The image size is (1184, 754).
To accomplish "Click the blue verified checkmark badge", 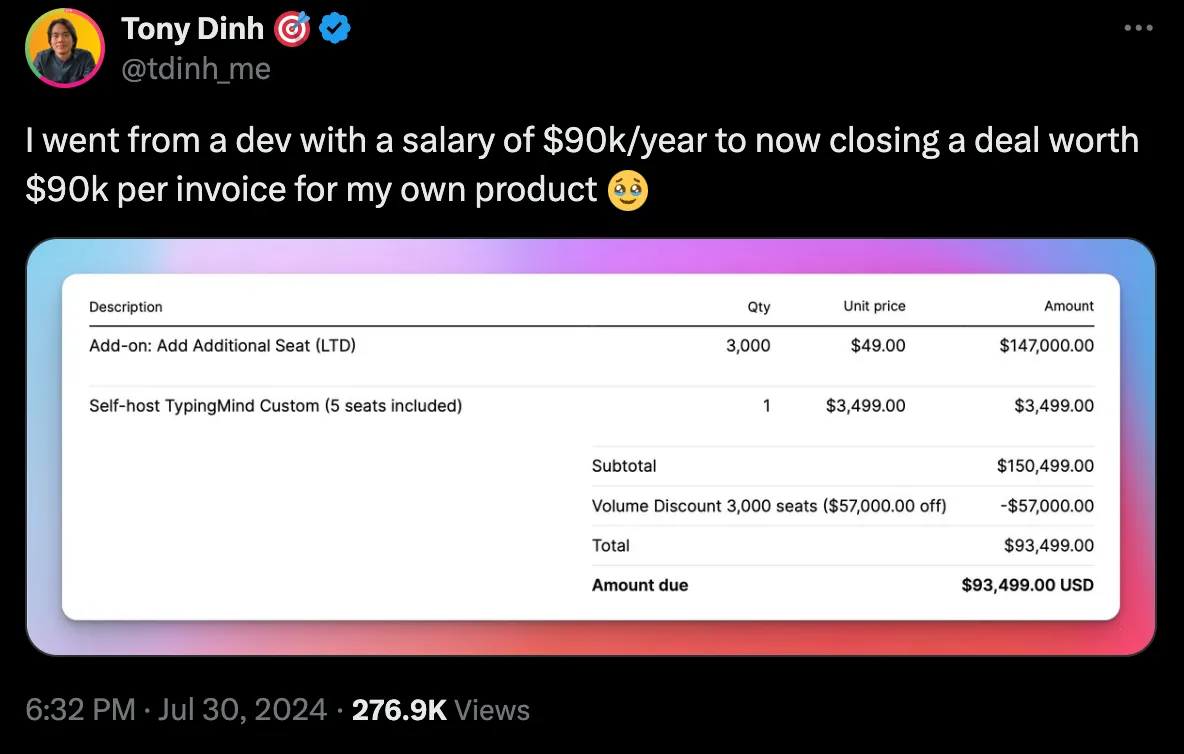I will [x=335, y=30].
